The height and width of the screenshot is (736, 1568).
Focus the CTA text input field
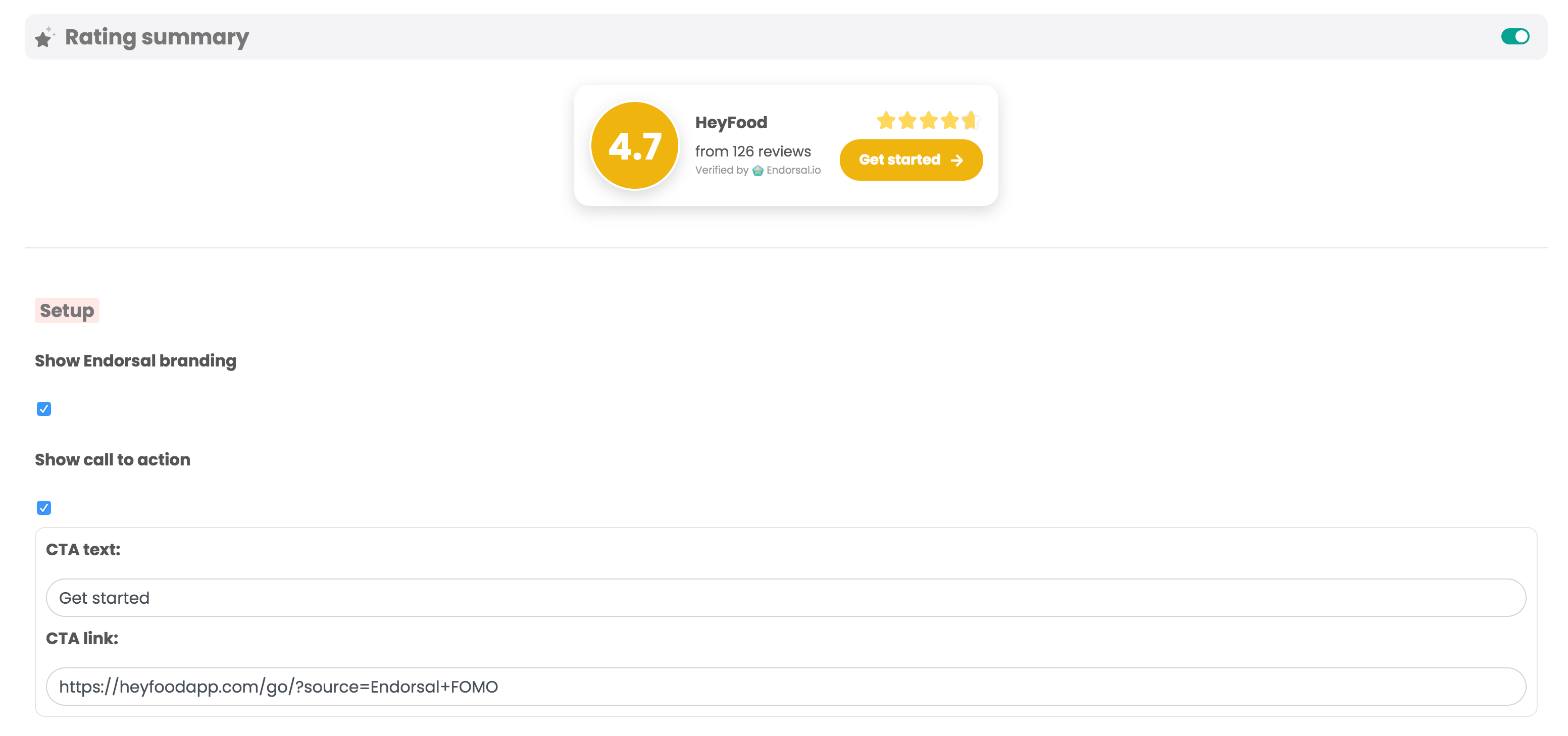[x=785, y=598]
